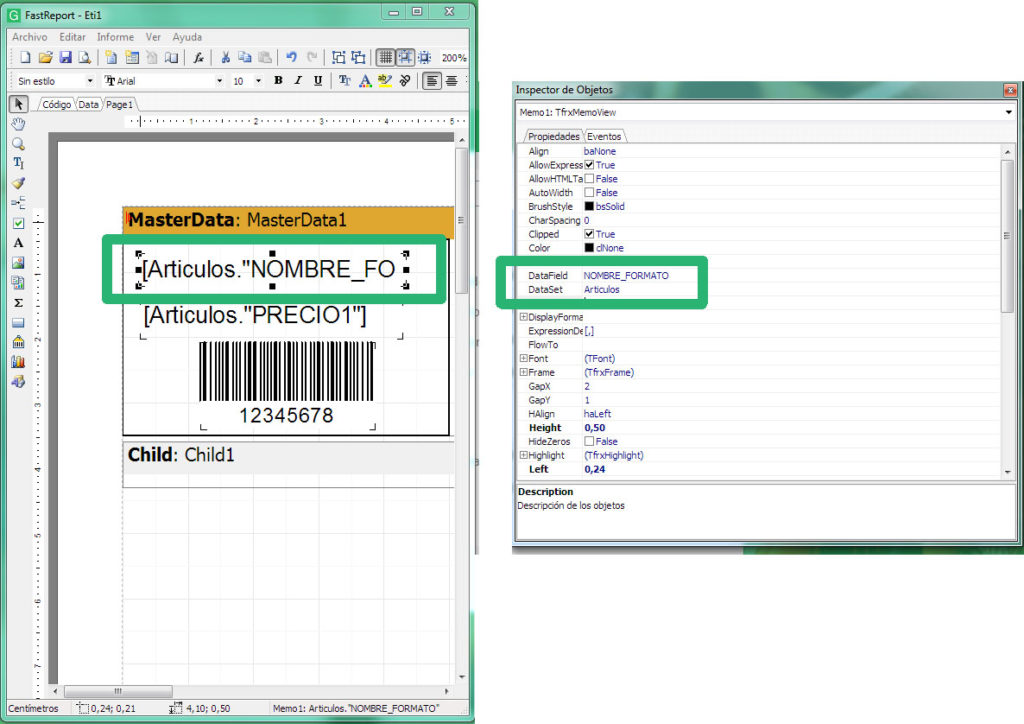Switch to the Código tab
The image size is (1024, 724).
[x=56, y=104]
